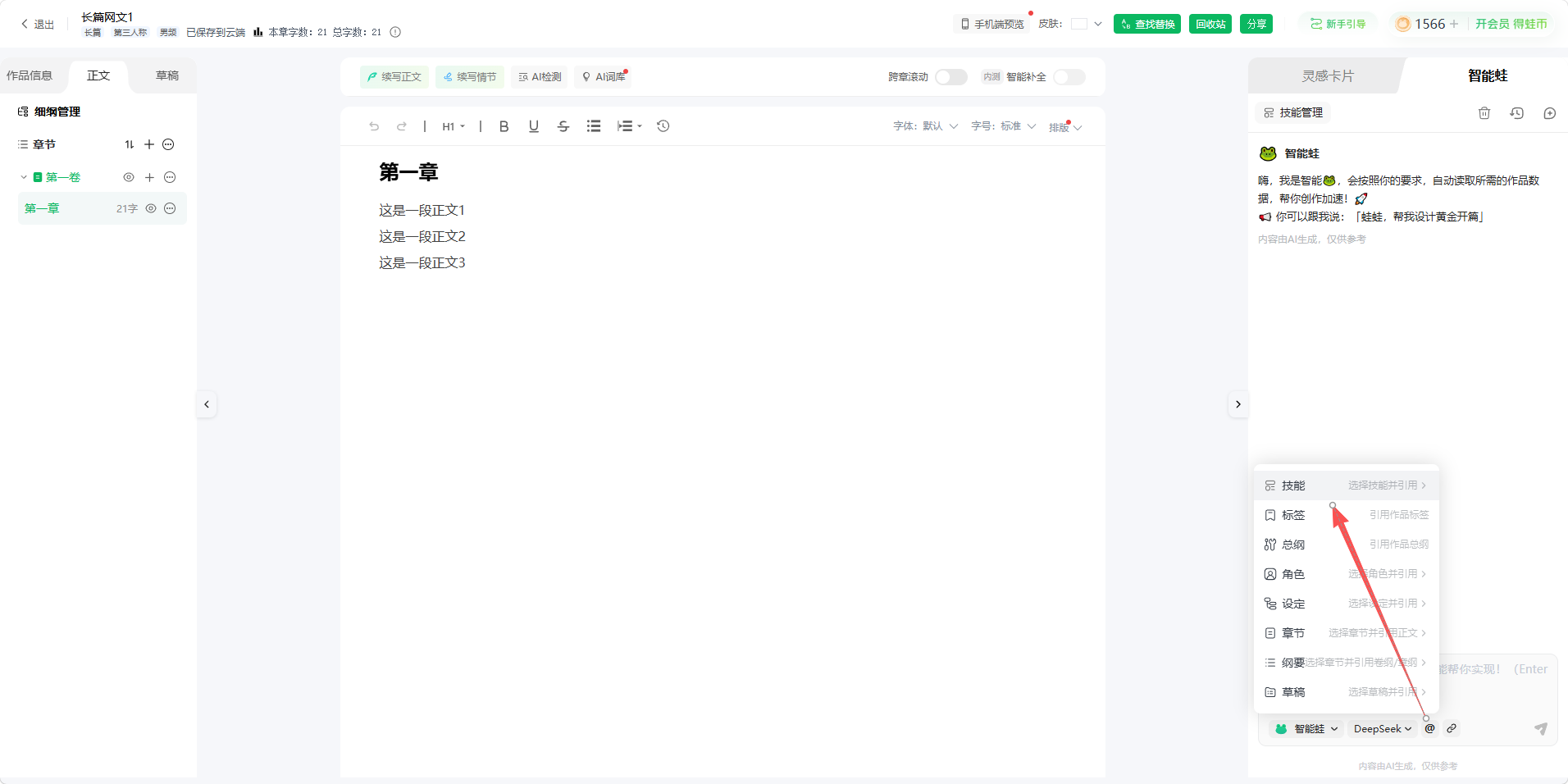Click the link attachment icon in chat input

tap(1452, 728)
